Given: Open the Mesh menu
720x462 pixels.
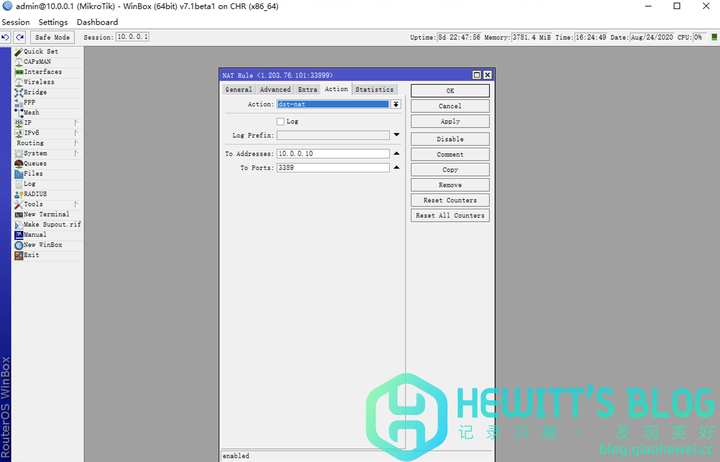Looking at the screenshot, I should point(47,112).
